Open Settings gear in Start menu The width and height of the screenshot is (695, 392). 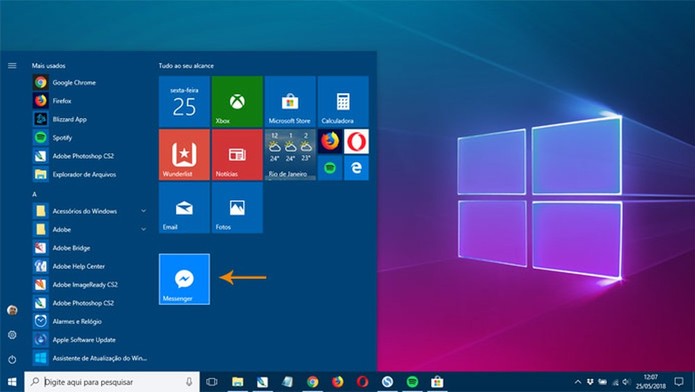tap(12, 335)
